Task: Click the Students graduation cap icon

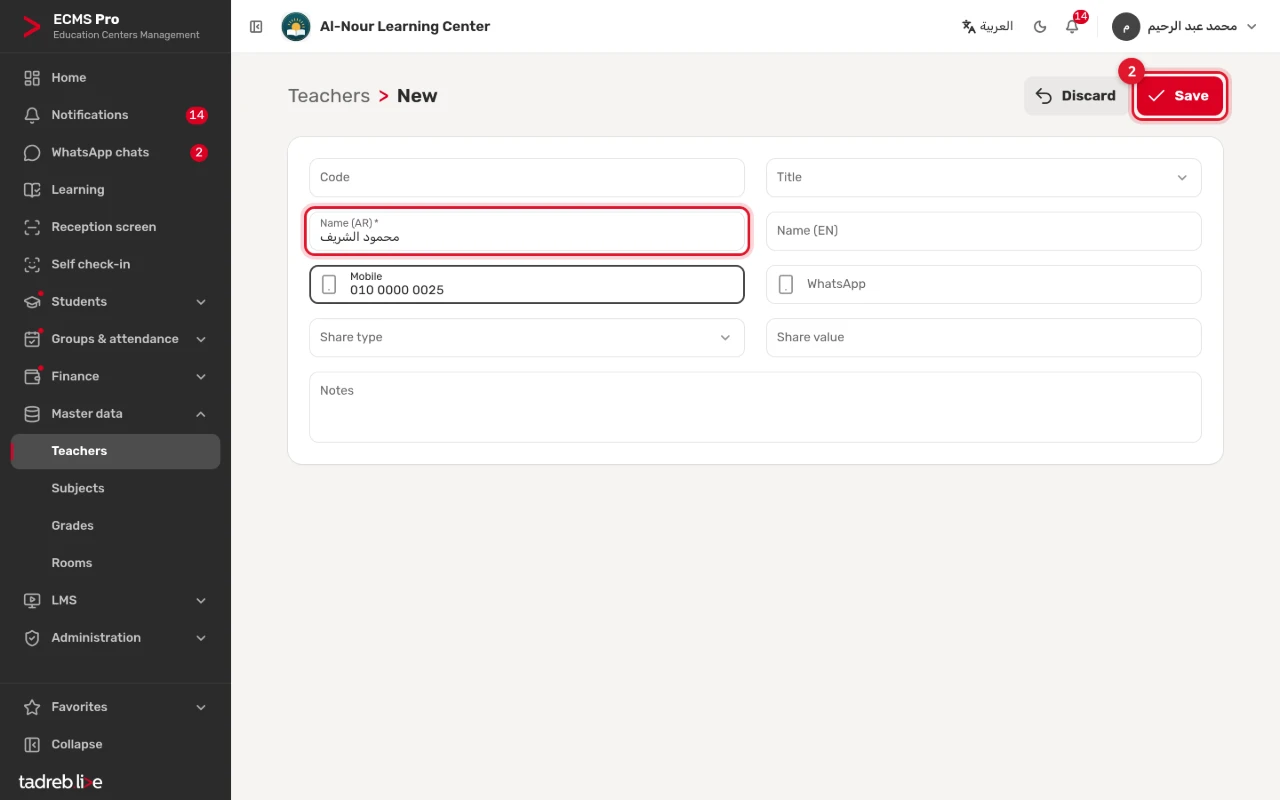Action: click(x=32, y=302)
